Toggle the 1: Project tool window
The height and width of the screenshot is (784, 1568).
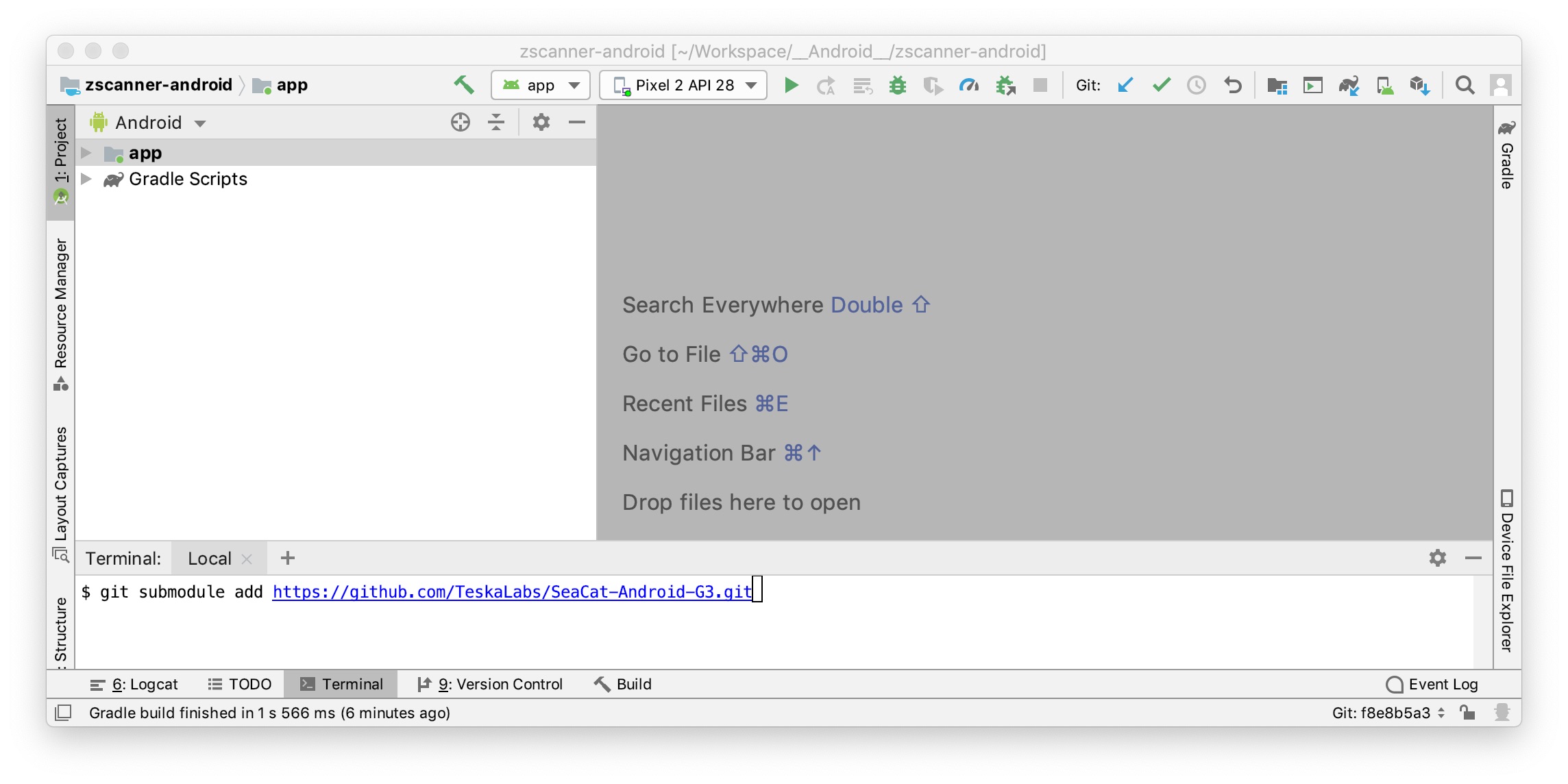click(61, 162)
